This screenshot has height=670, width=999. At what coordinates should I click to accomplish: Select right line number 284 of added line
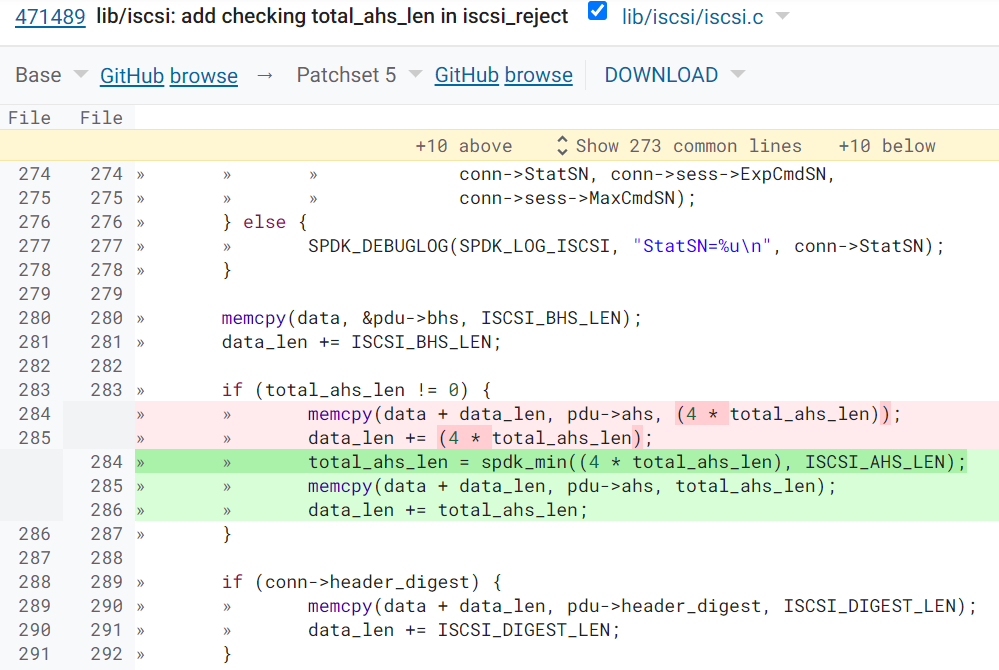(106, 462)
